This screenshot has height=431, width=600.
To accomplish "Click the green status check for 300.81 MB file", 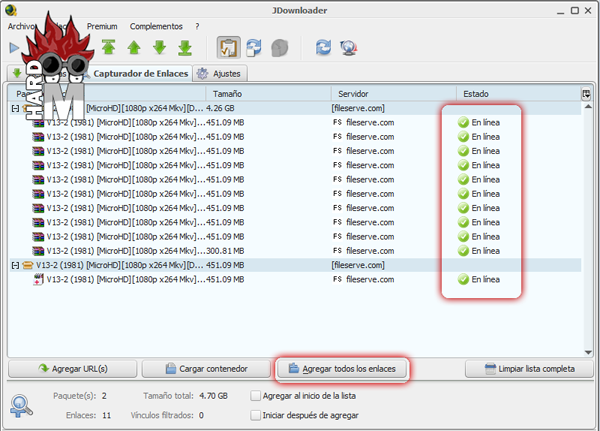I will click(x=463, y=251).
